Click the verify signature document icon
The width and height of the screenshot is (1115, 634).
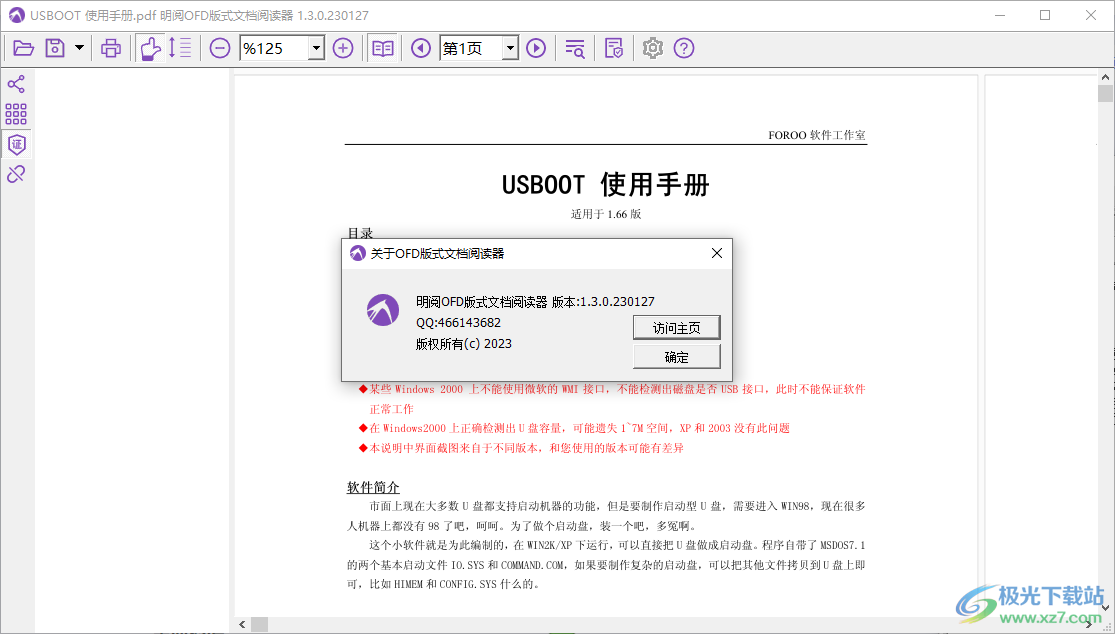click(614, 48)
